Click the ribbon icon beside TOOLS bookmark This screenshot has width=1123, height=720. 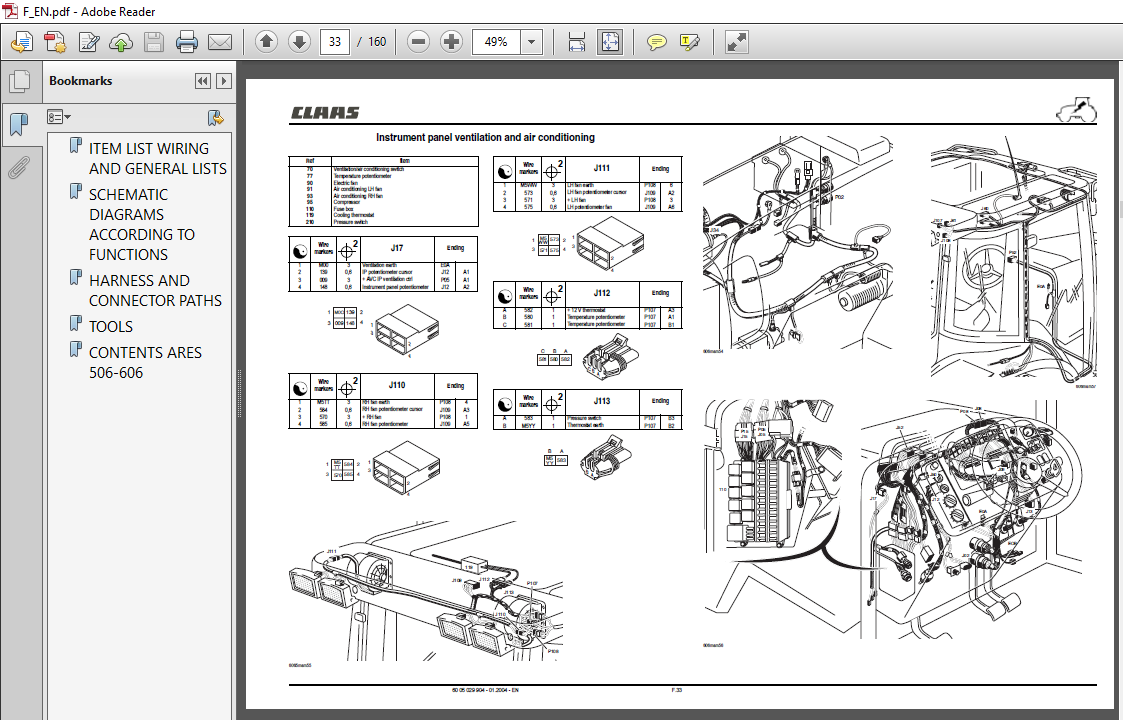click(76, 324)
